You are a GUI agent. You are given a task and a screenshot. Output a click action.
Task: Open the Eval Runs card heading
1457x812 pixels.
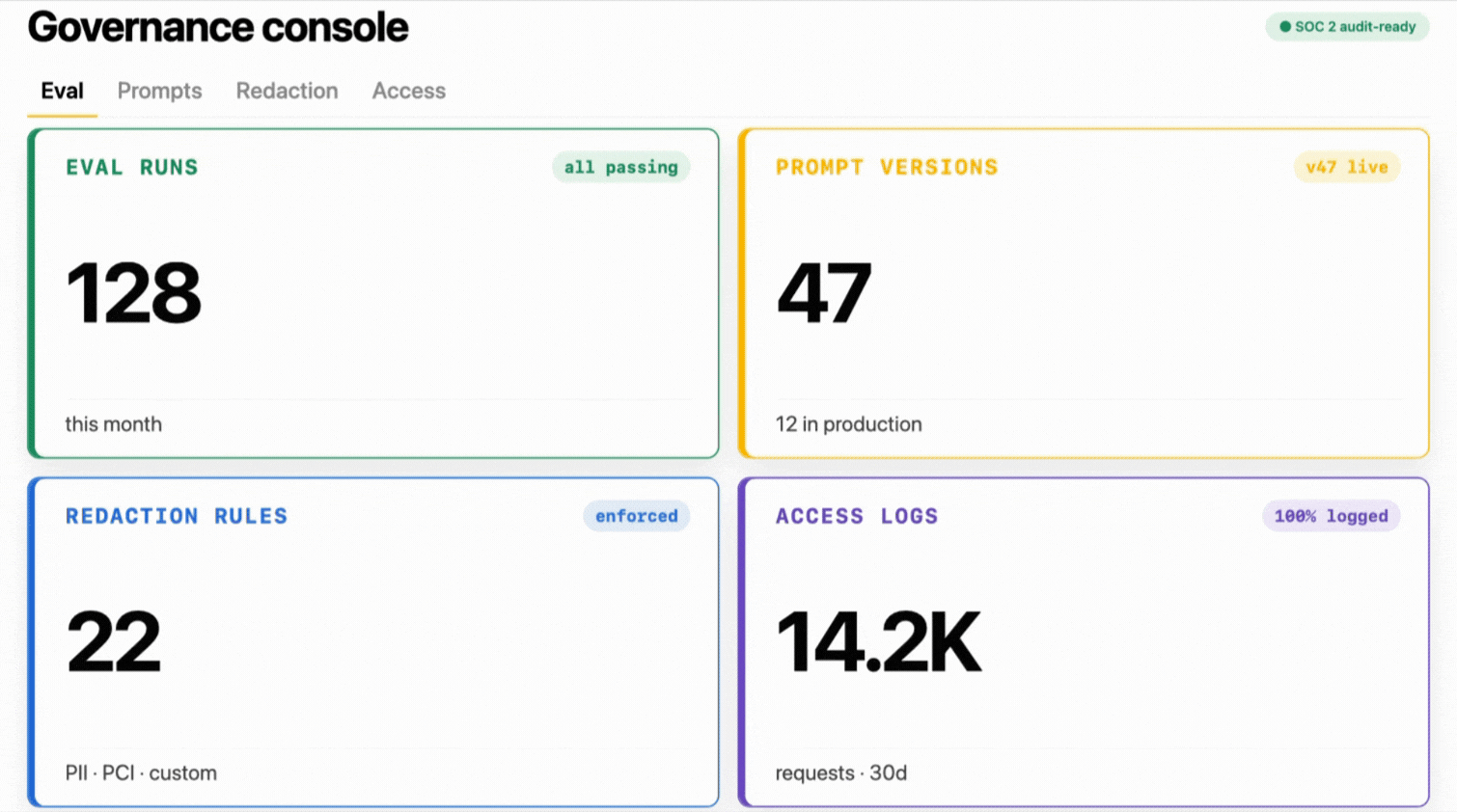click(131, 167)
